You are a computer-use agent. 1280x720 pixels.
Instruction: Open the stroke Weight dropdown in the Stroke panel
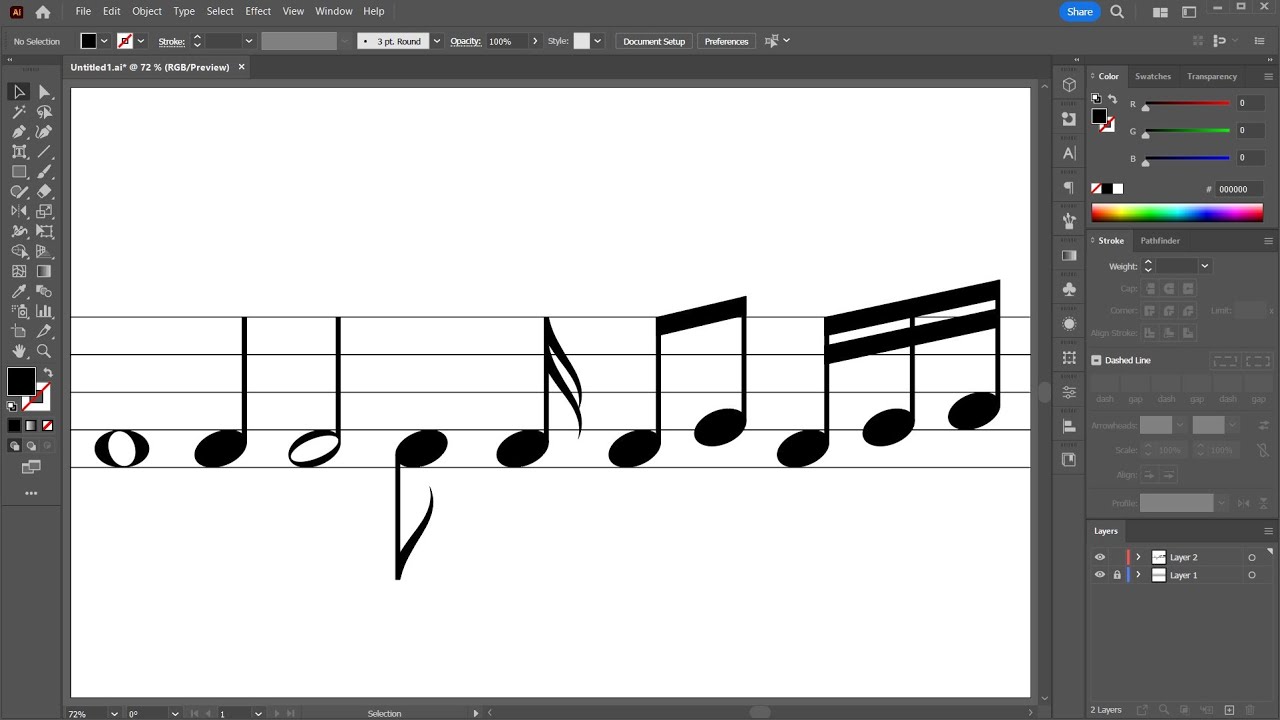click(x=1205, y=266)
